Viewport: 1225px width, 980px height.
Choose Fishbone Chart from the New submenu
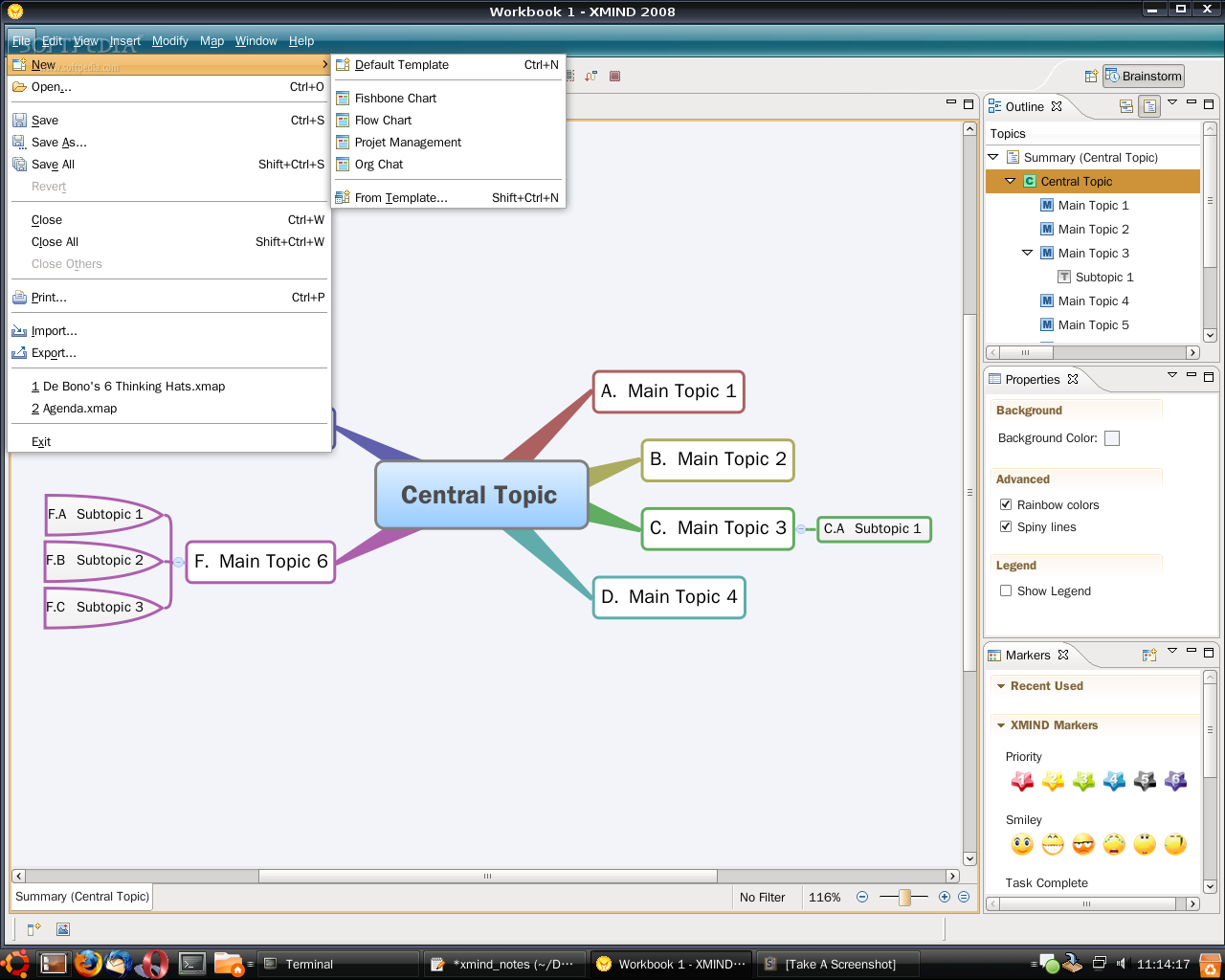pos(448,98)
